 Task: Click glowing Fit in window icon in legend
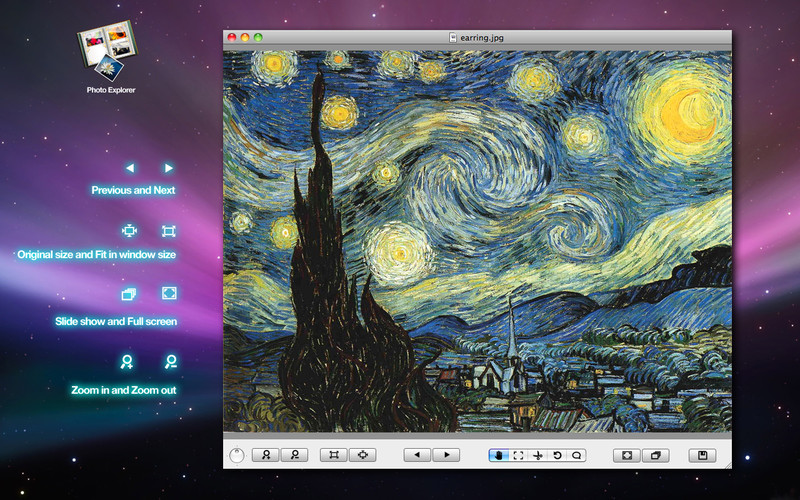tap(168, 231)
